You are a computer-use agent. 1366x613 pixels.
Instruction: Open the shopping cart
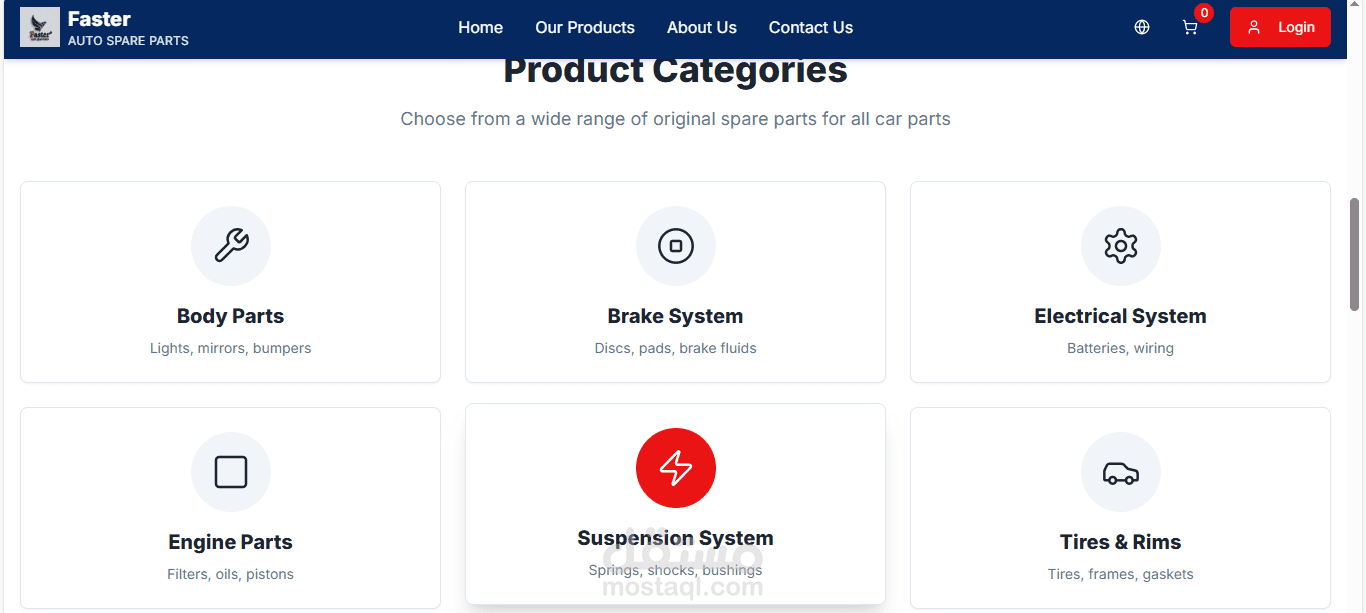[x=1190, y=27]
